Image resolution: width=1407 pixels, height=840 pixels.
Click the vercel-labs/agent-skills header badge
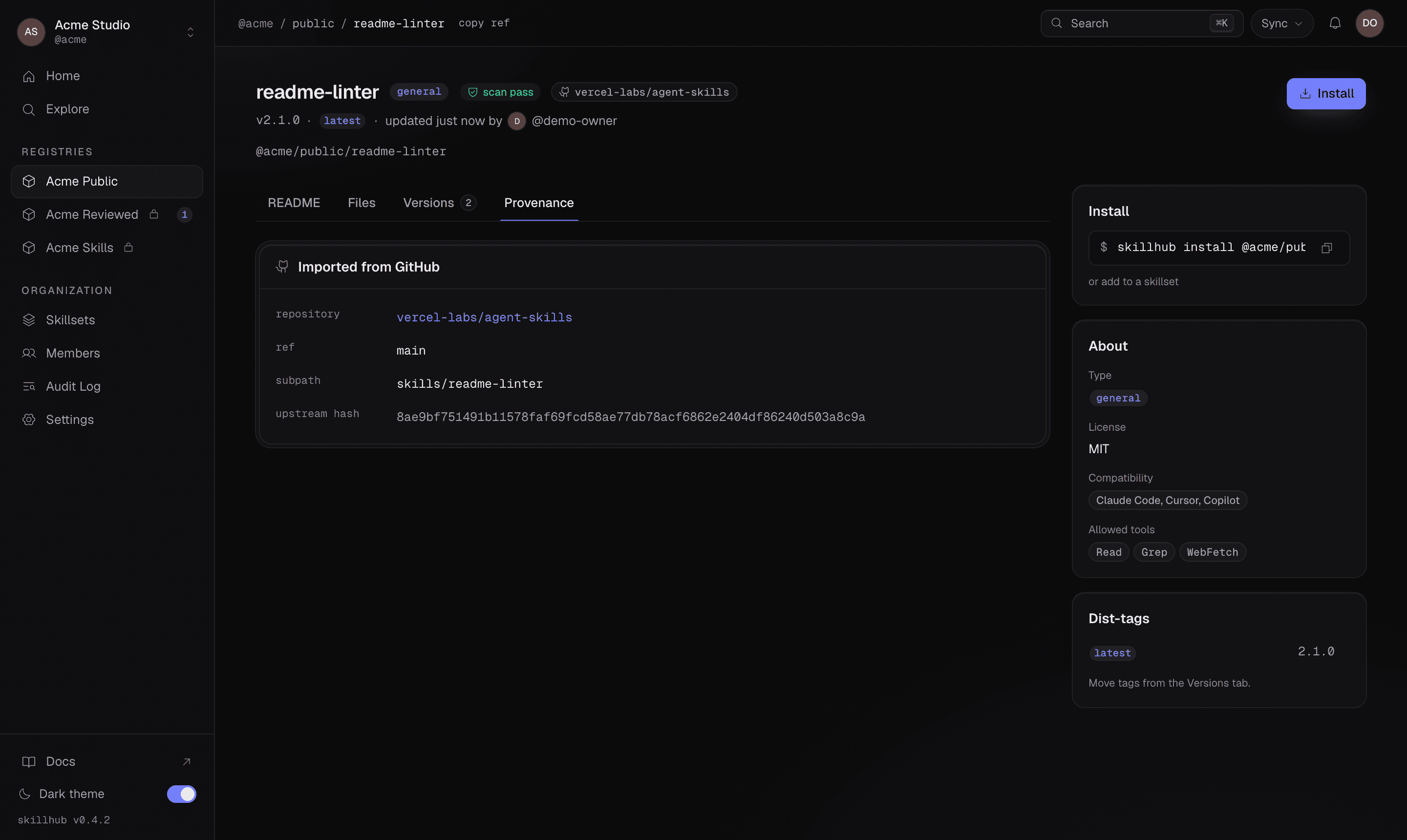tap(644, 92)
